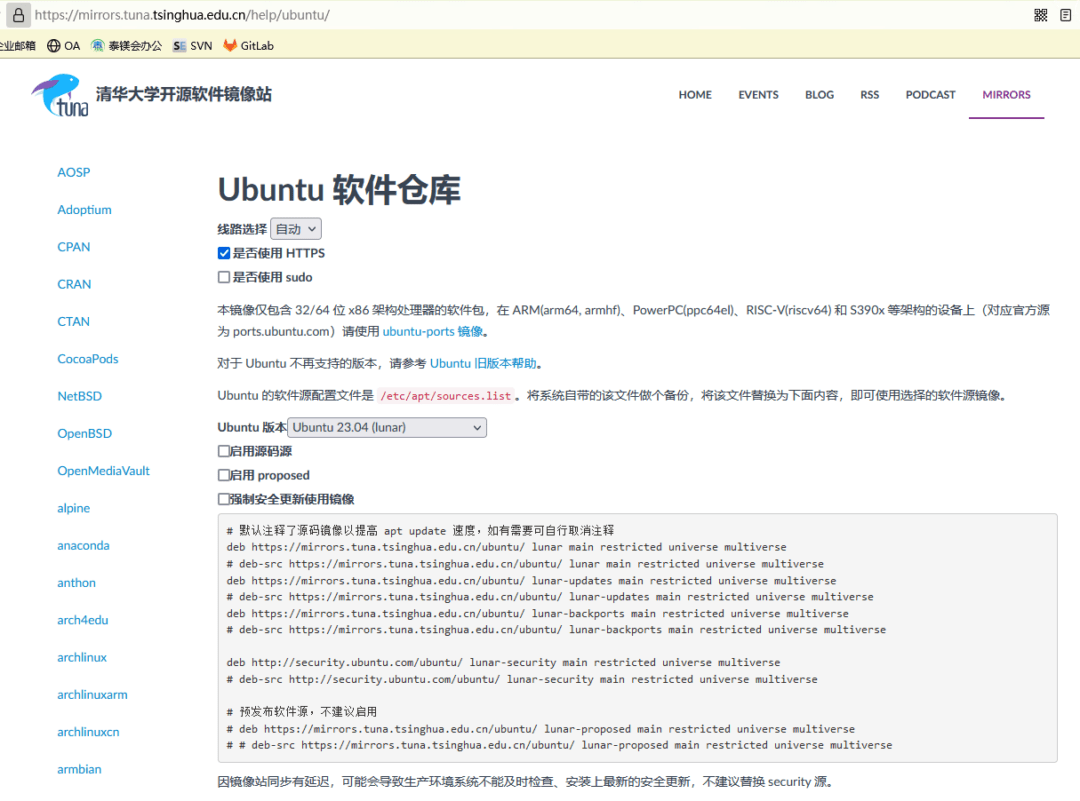The image size is (1080, 801).
Task: Open the OA bookmark
Action: point(63,45)
